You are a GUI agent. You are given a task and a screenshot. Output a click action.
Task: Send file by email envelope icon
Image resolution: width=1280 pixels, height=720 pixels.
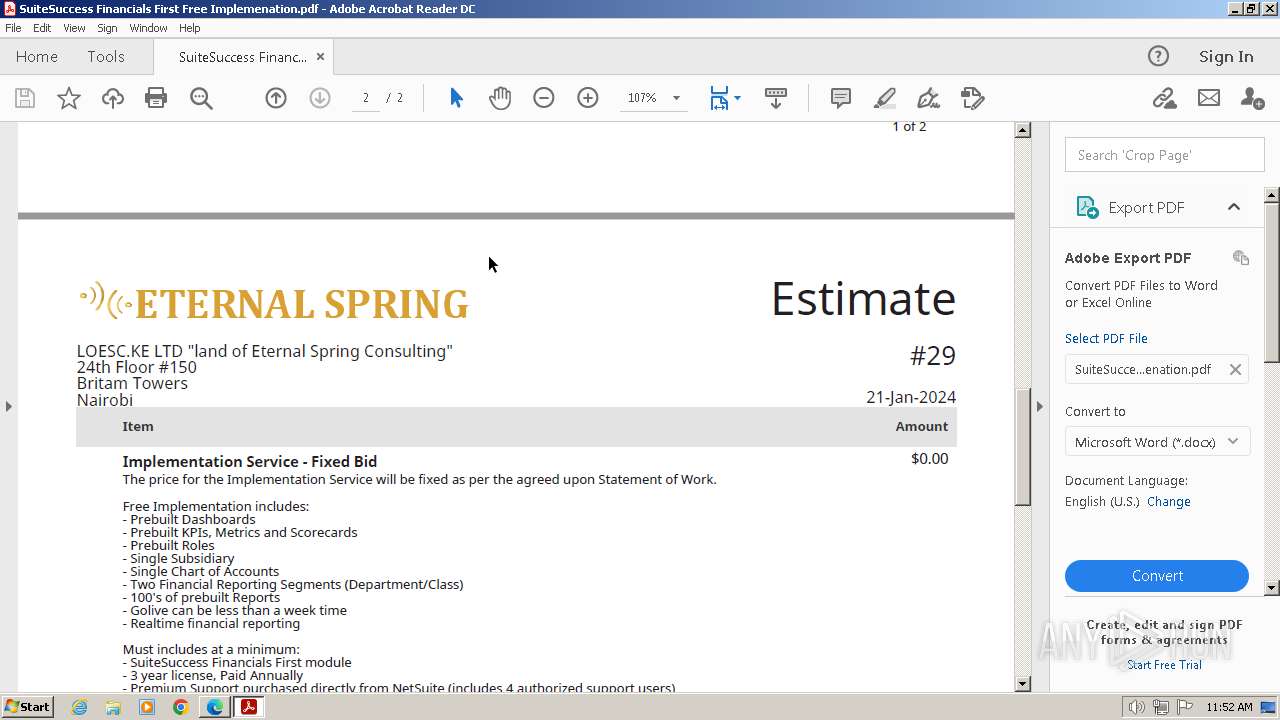(1209, 98)
